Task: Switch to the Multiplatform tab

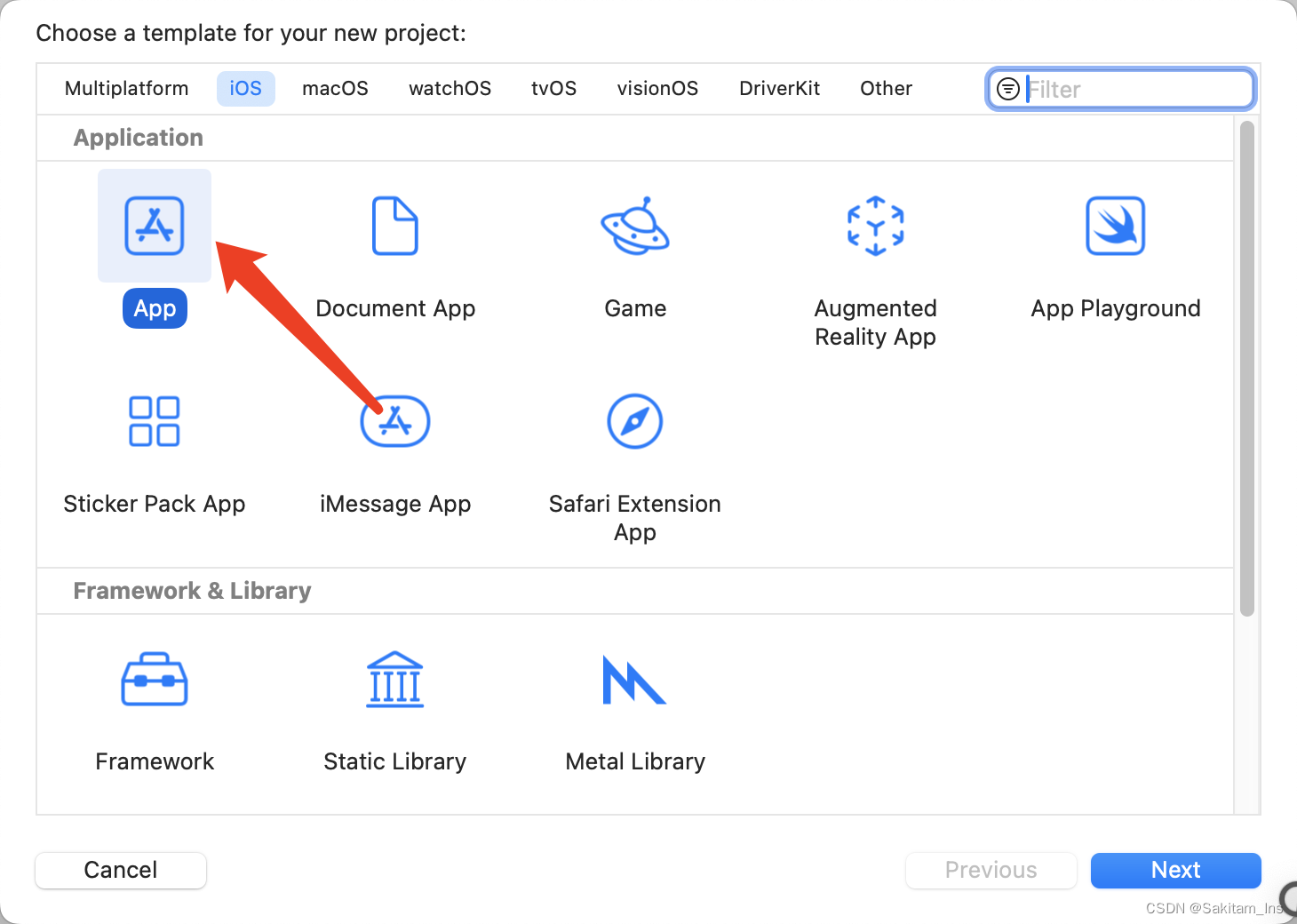Action: tap(127, 89)
